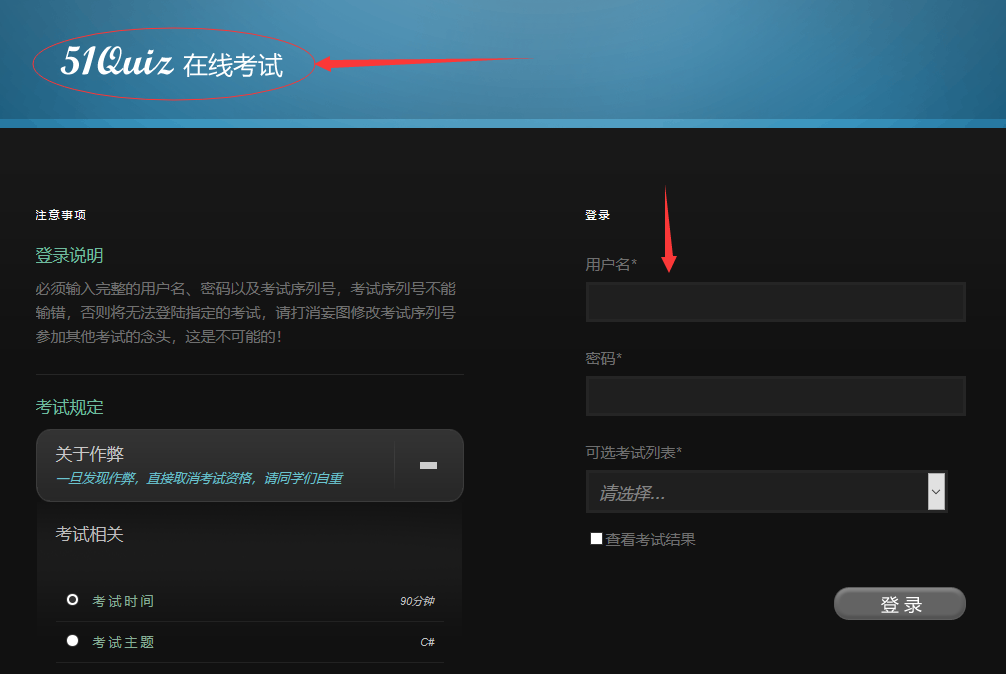This screenshot has height=674, width=1006.
Task: Click the C# exam subject value
Action: tap(427, 642)
